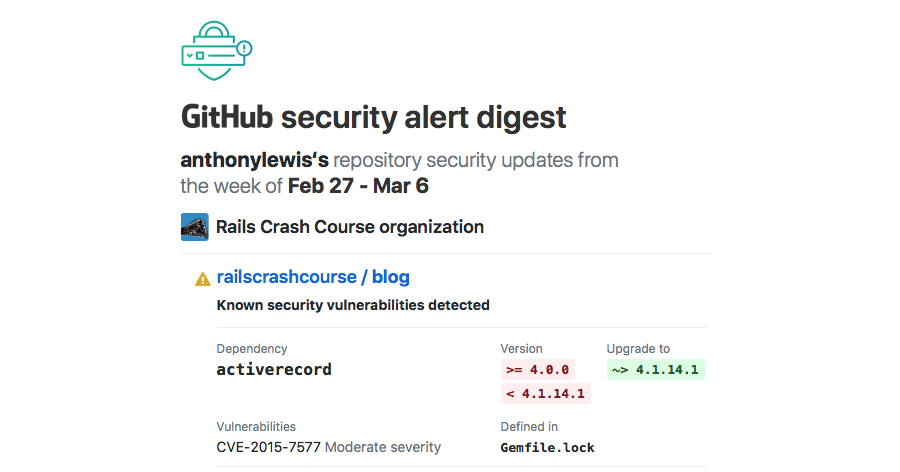This screenshot has width=900, height=472.
Task: Open the railscrashcourse / blog repository link
Action: click(313, 277)
